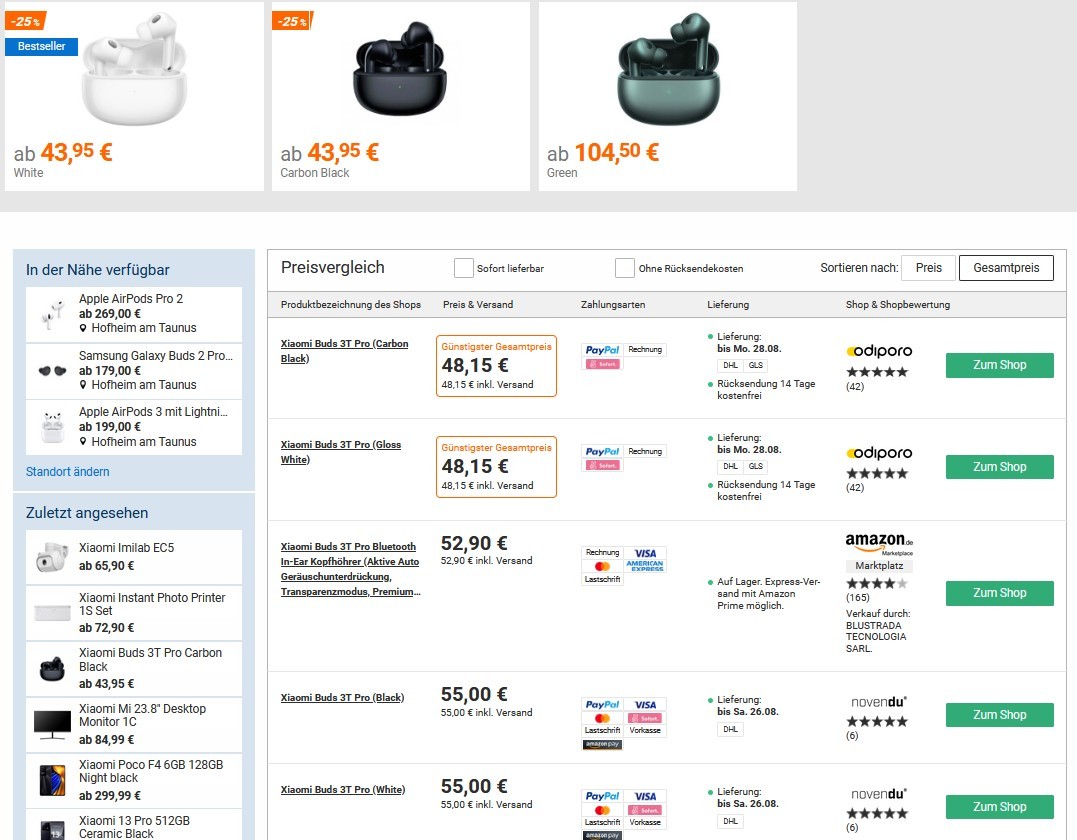
Task: Open nearby Apple AirPods Pro 2 listing
Action: [x=134, y=314]
